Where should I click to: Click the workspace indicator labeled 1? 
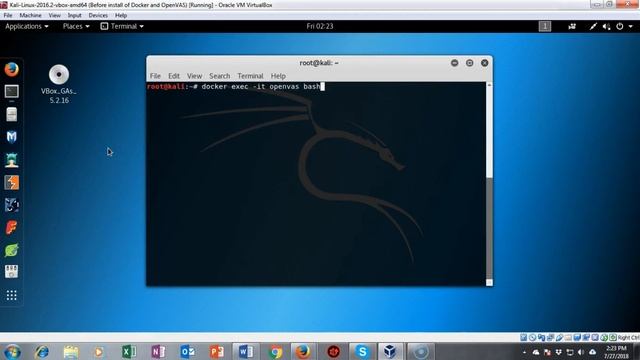(544, 26)
